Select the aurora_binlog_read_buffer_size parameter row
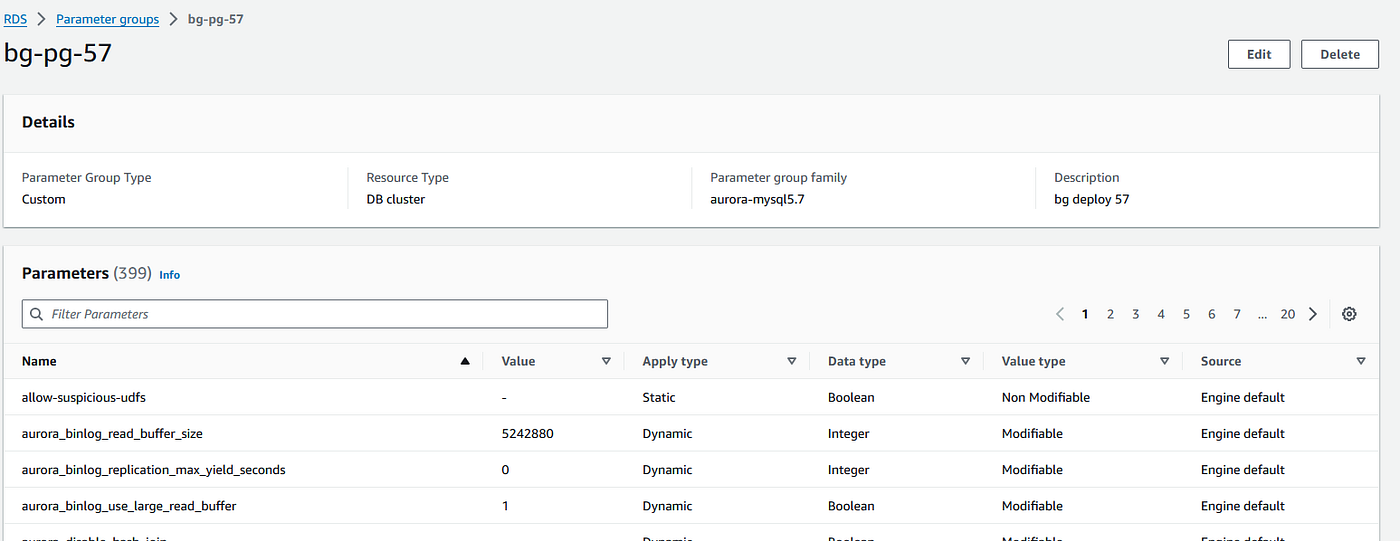The height and width of the screenshot is (541, 1400). [x=118, y=434]
